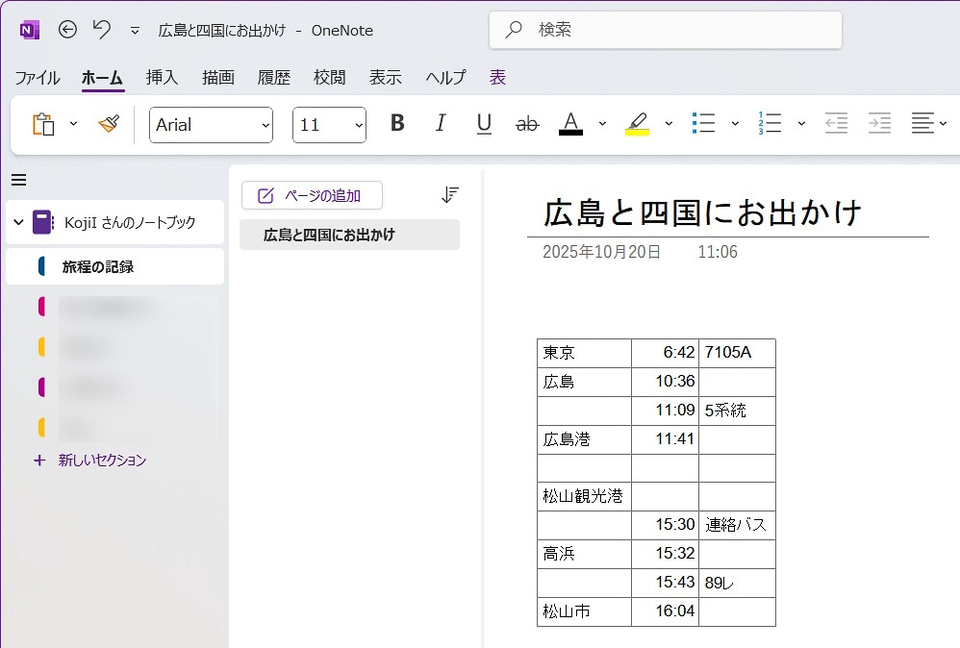Select the 10:36 table cell

665,382
